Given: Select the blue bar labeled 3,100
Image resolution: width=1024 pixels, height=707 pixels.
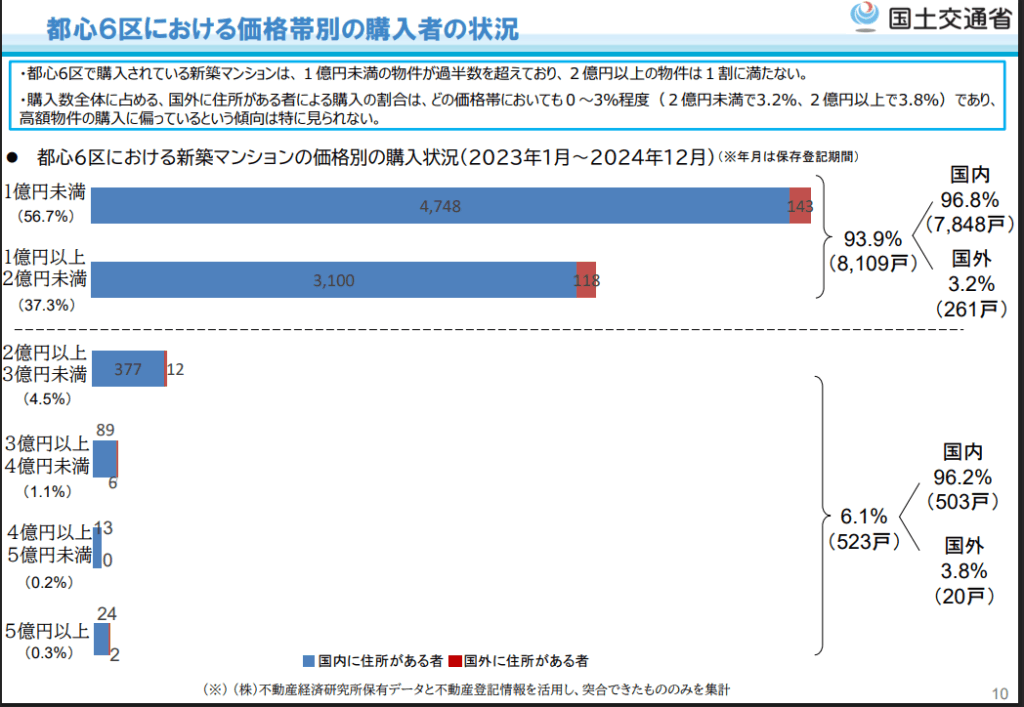Looking at the screenshot, I should pyautogui.click(x=333, y=280).
